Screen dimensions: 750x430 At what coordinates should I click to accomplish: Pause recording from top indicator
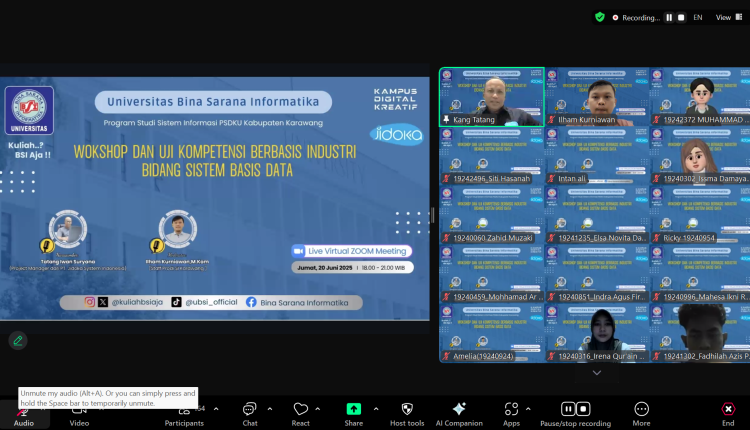[x=669, y=17]
